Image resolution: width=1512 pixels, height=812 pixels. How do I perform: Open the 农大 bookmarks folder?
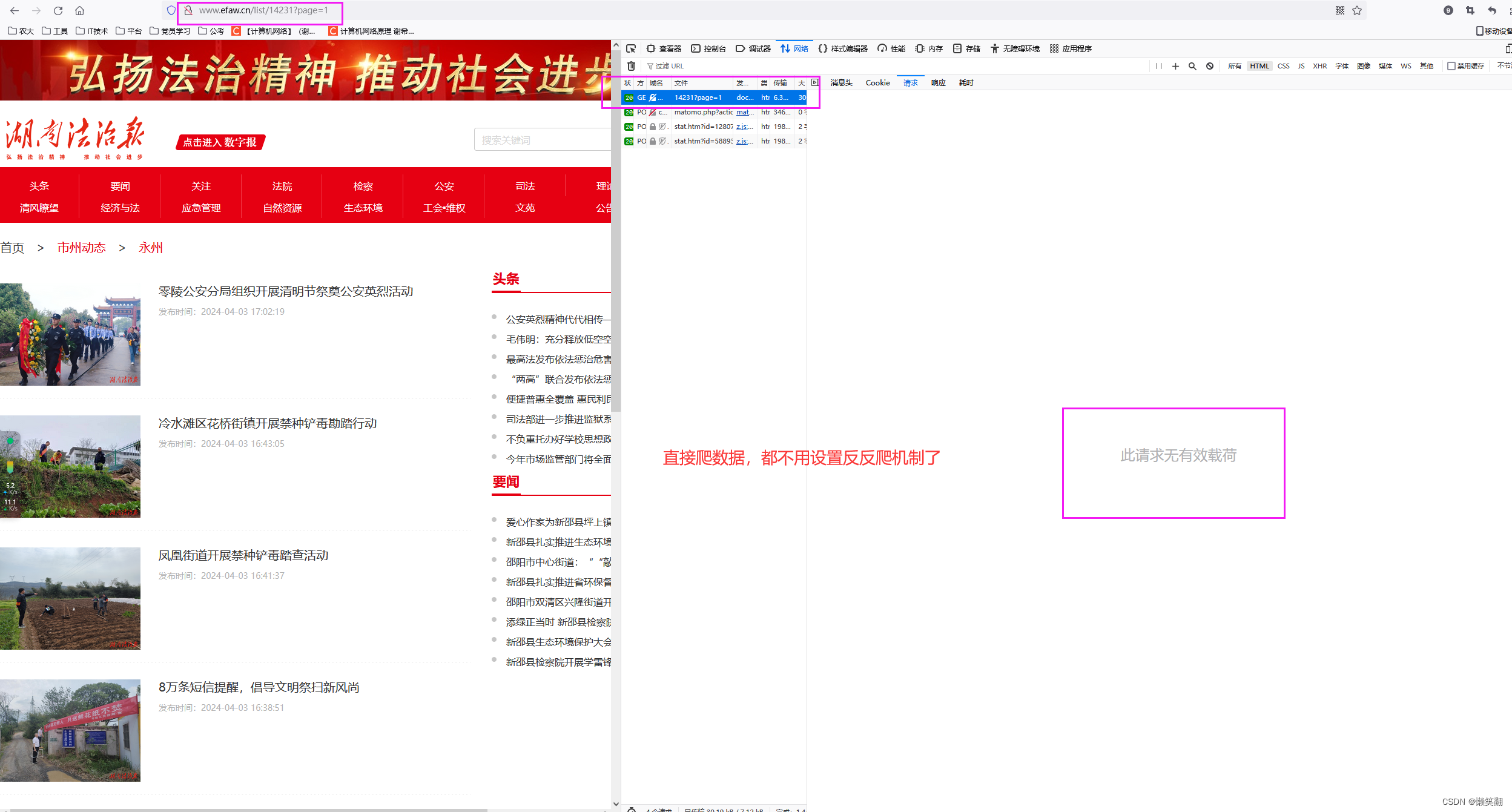(21, 31)
